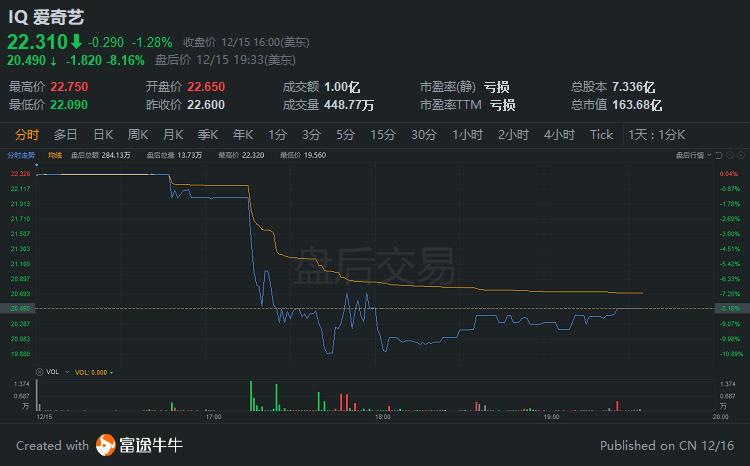Screen dimensions: 750x466
Task: Click the middle circular icon above chart right
Action: pyautogui.click(x=730, y=155)
